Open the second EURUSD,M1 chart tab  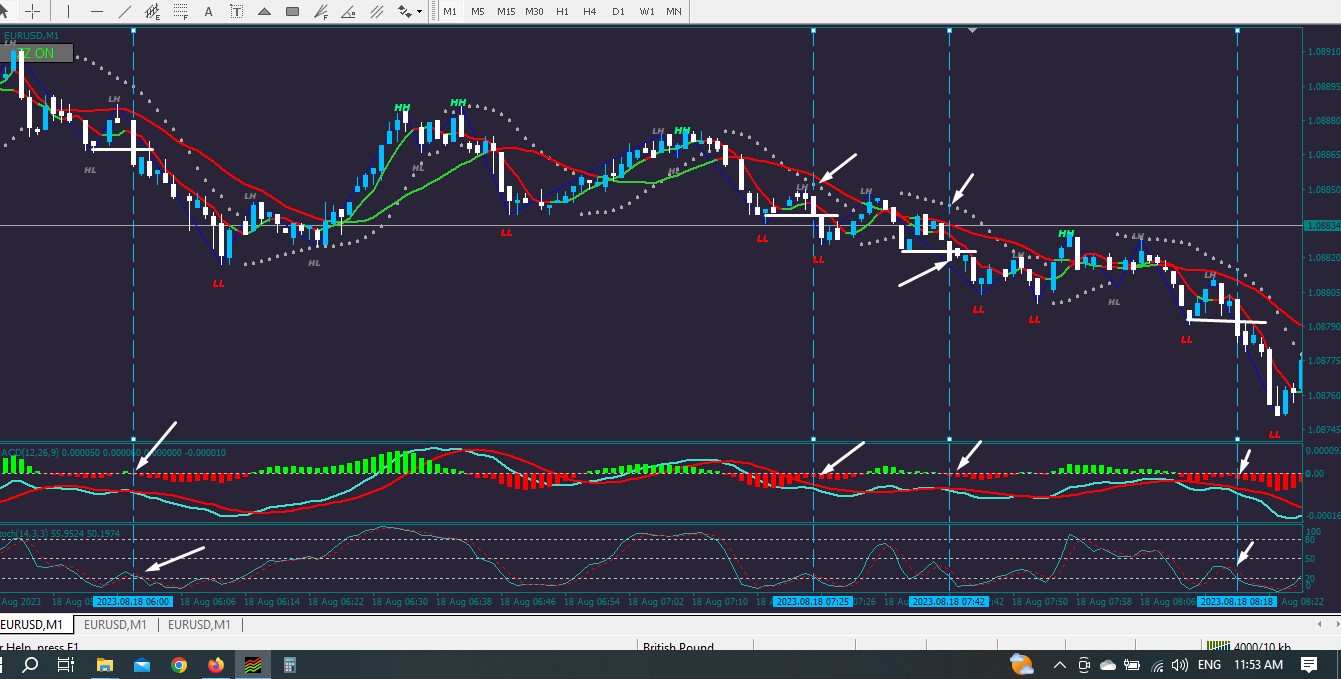(x=114, y=625)
